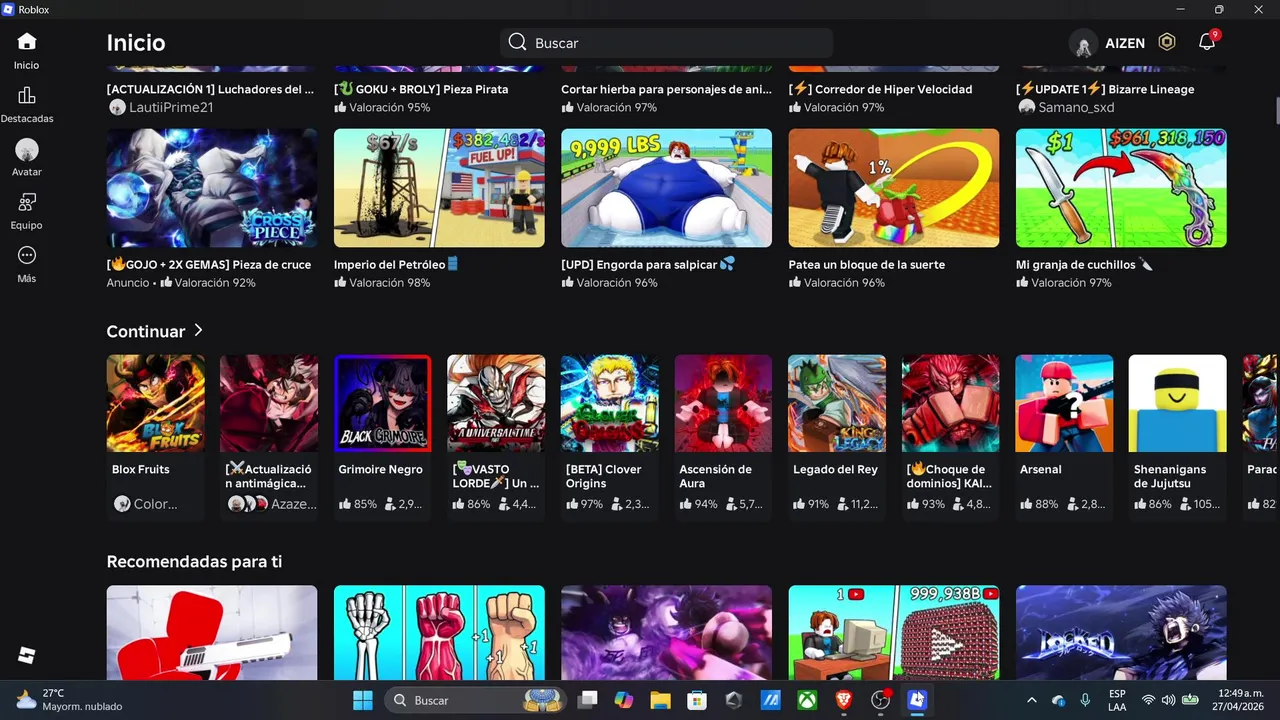Click the Luchadores del game title

coord(210,89)
